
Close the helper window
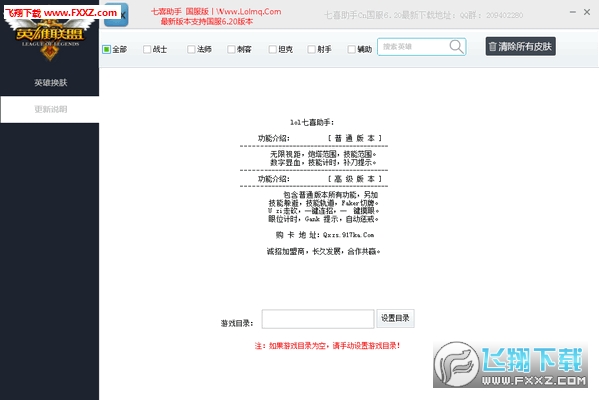pos(587,12)
